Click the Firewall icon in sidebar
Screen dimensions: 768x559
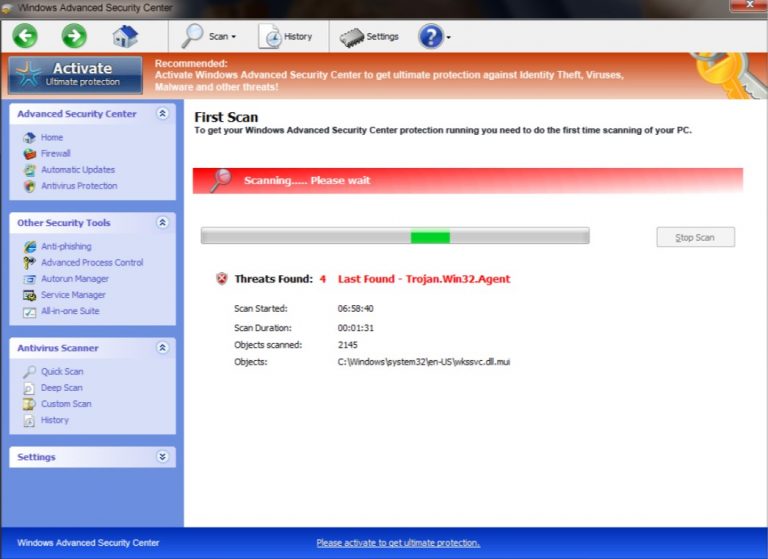[x=29, y=153]
